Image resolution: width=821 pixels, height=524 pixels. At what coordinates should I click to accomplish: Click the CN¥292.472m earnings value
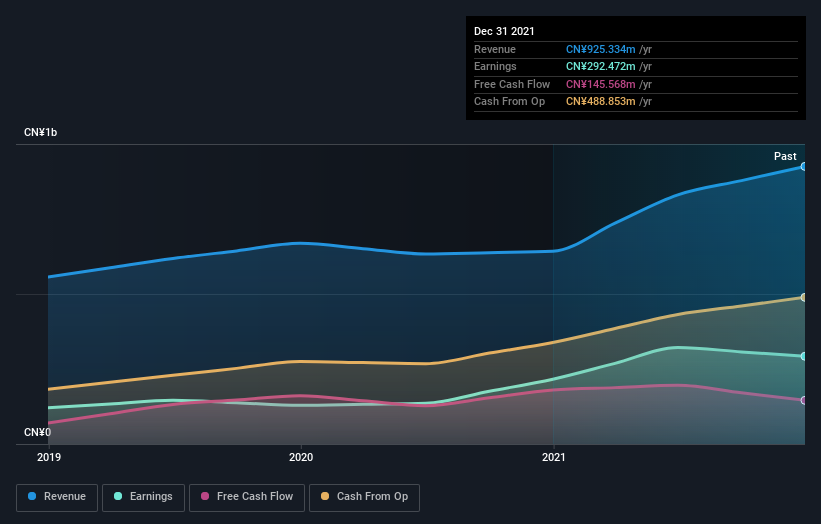point(601,66)
